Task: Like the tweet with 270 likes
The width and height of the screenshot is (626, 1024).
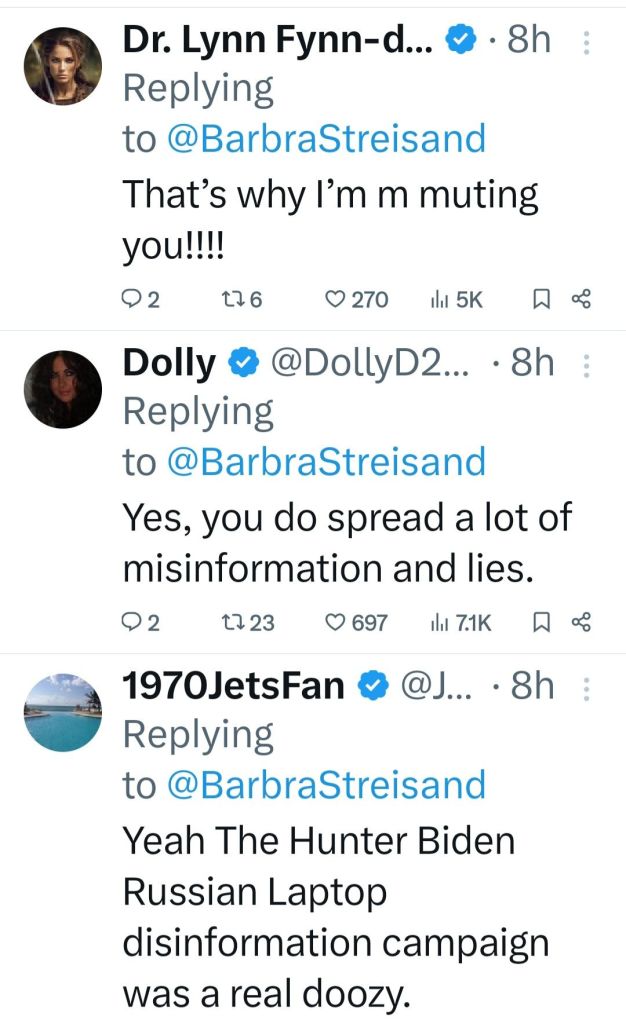Action: point(336,298)
